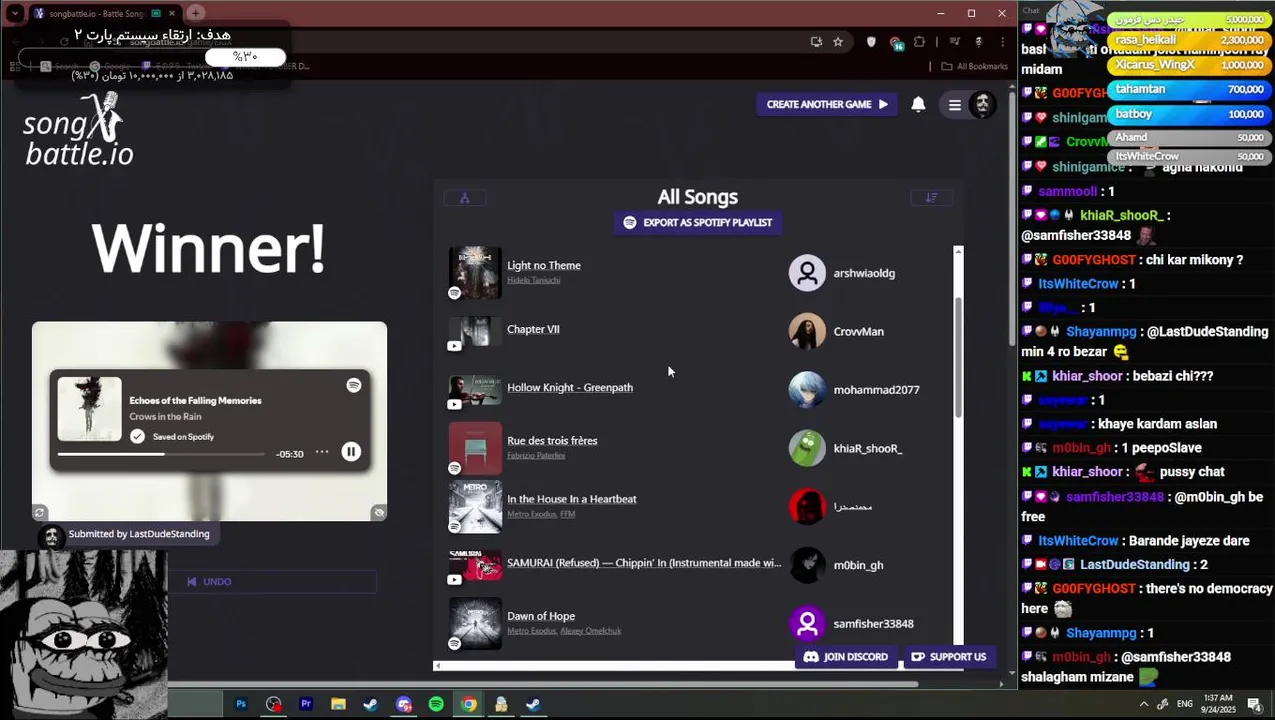Open Premiere Pro from the taskbar
This screenshot has width=1275, height=720.
tap(306, 704)
